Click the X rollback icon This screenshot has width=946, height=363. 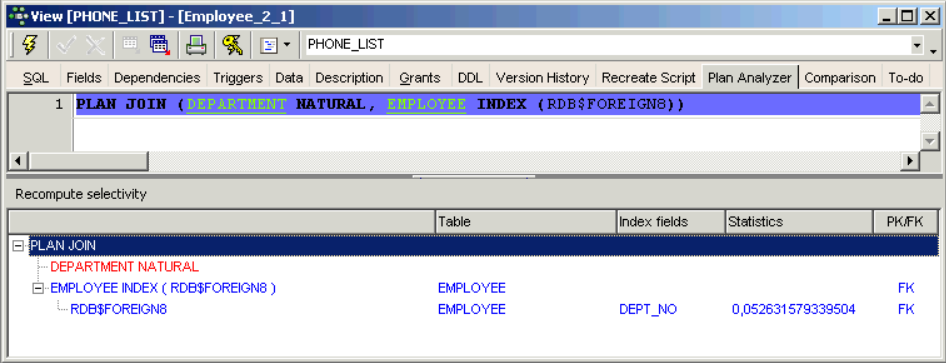coord(95,45)
